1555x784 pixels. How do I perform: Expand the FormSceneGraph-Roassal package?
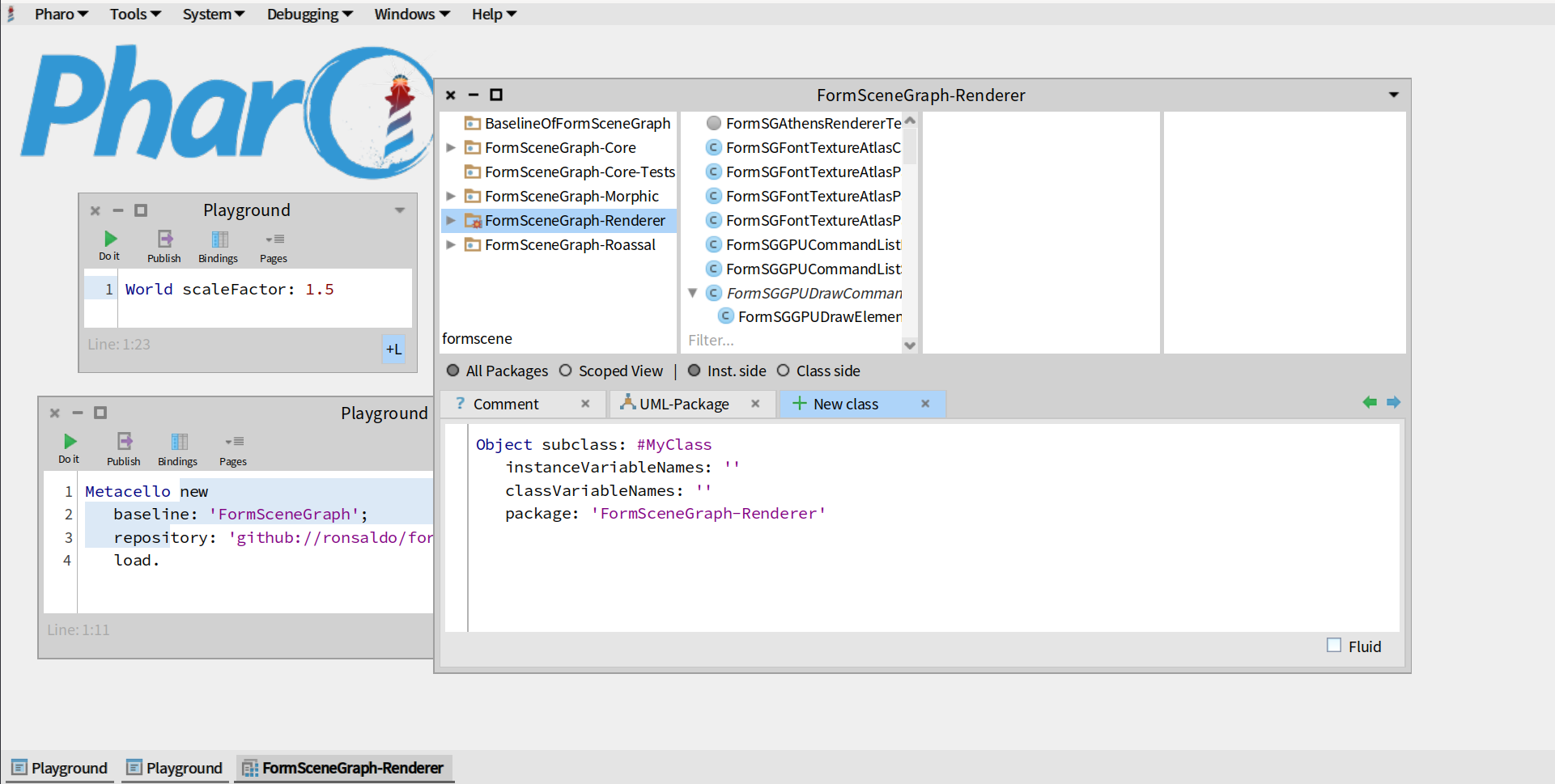pyautogui.click(x=451, y=244)
